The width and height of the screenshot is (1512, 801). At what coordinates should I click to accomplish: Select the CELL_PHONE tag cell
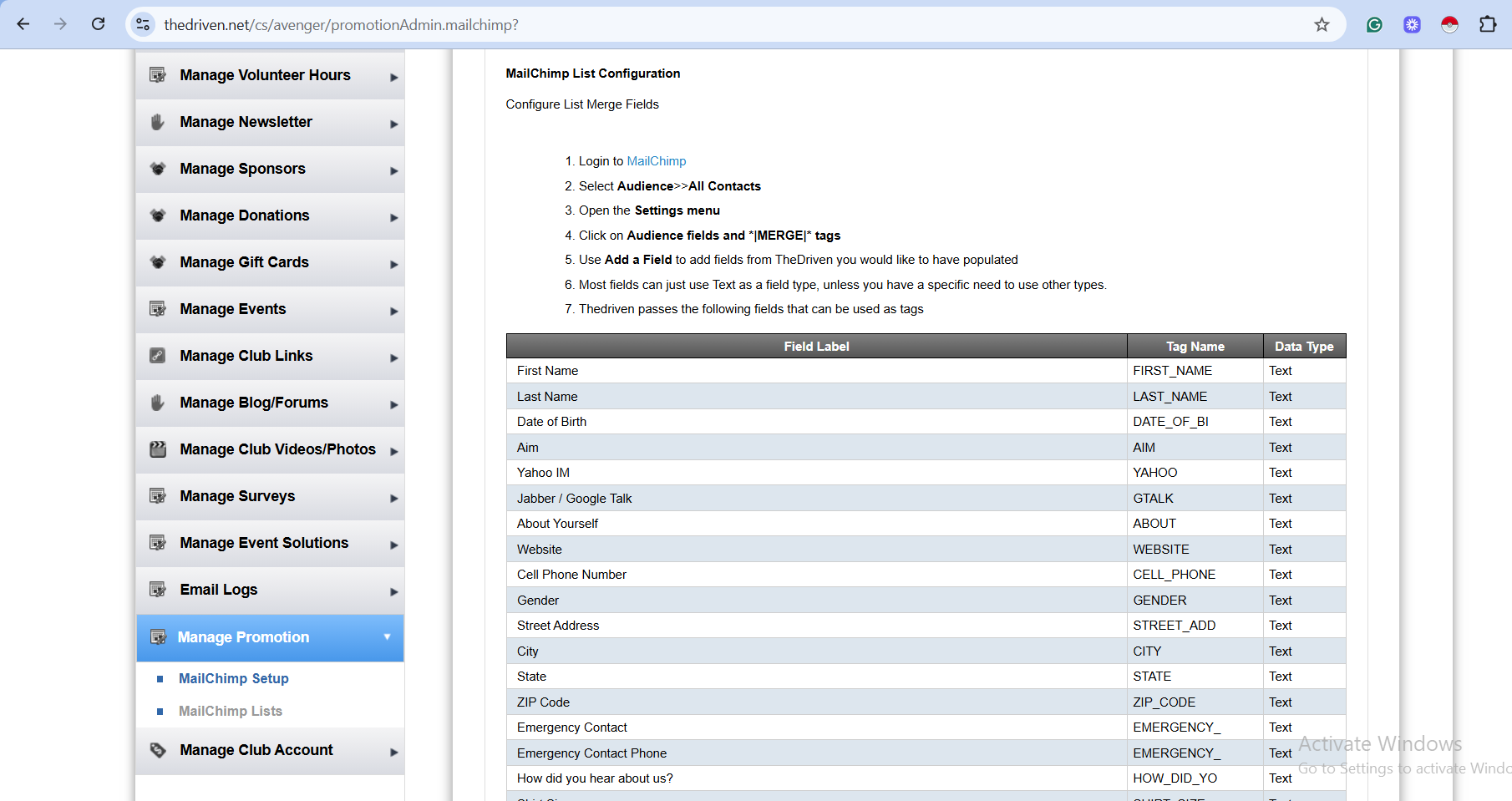tap(1195, 575)
